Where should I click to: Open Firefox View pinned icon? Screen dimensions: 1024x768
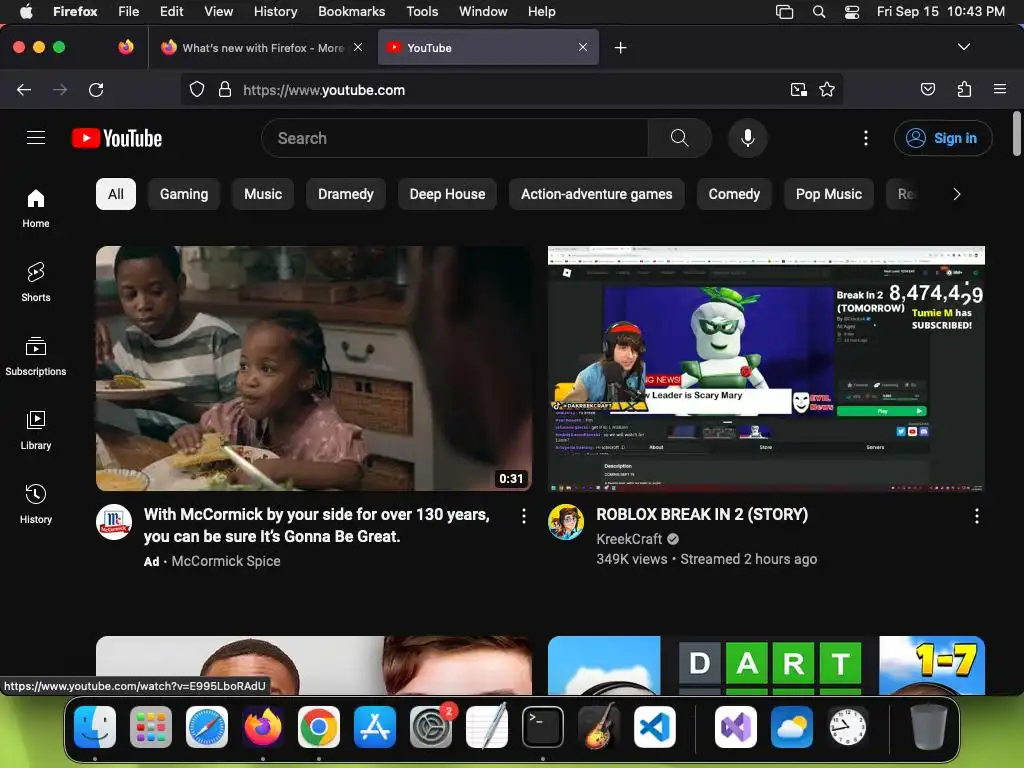tap(126, 47)
